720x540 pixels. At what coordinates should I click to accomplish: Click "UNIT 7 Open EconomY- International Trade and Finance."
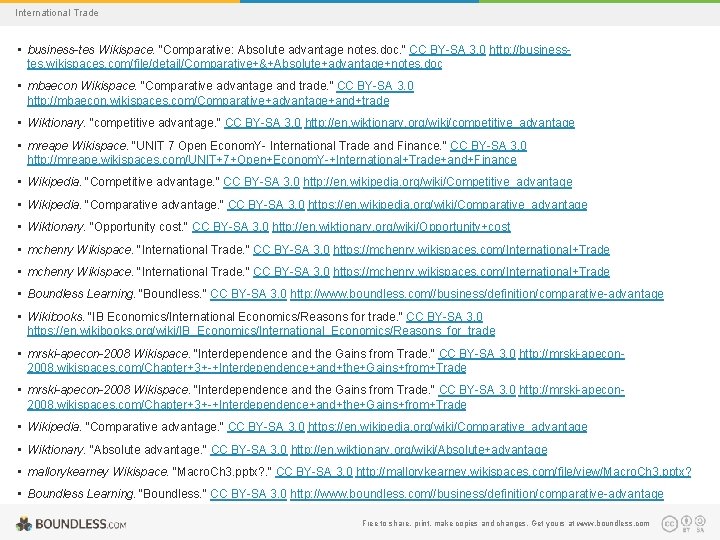289,146
